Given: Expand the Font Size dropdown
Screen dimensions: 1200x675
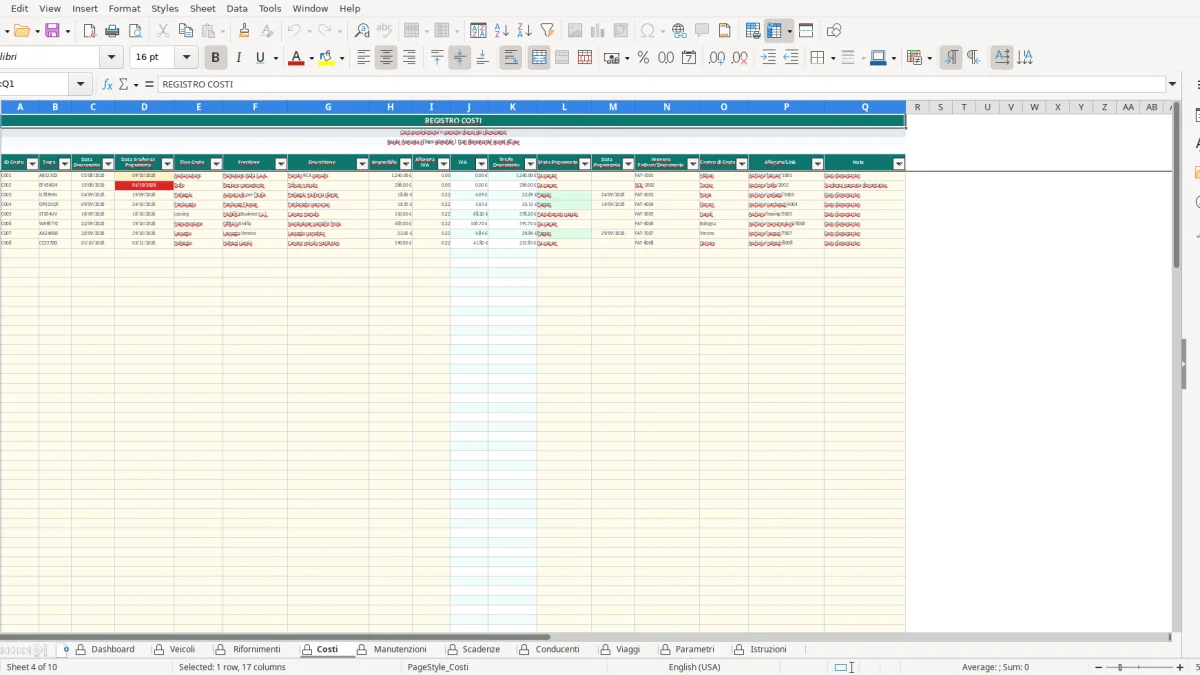Looking at the screenshot, I should (x=186, y=58).
